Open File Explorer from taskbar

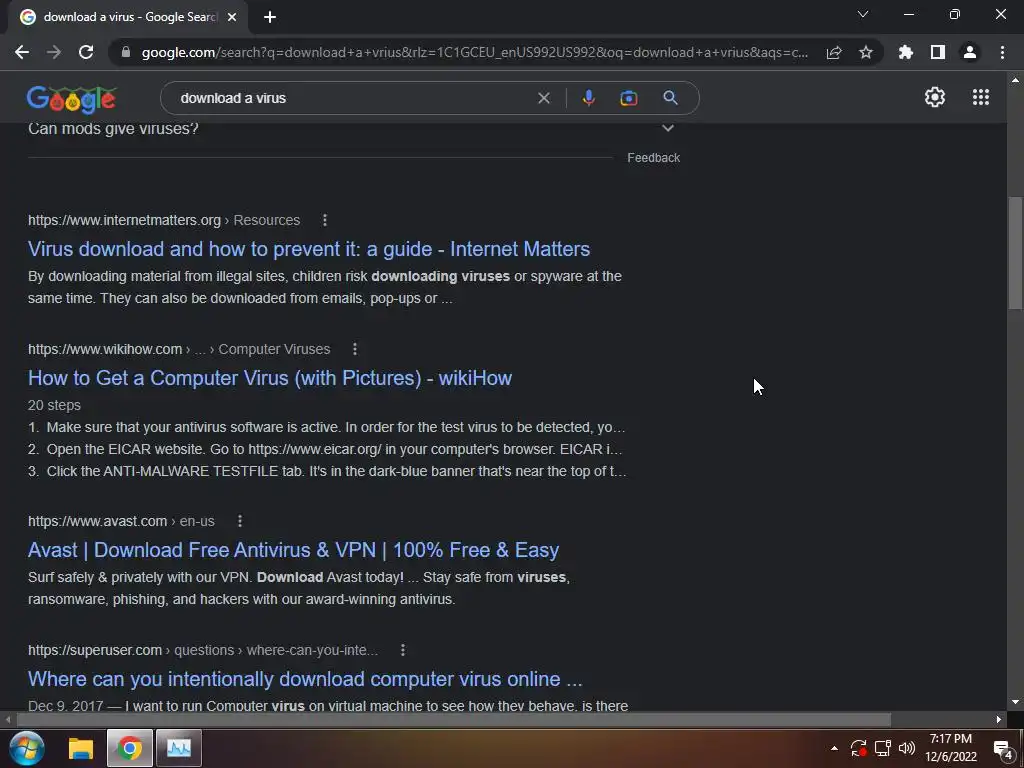coord(81,748)
